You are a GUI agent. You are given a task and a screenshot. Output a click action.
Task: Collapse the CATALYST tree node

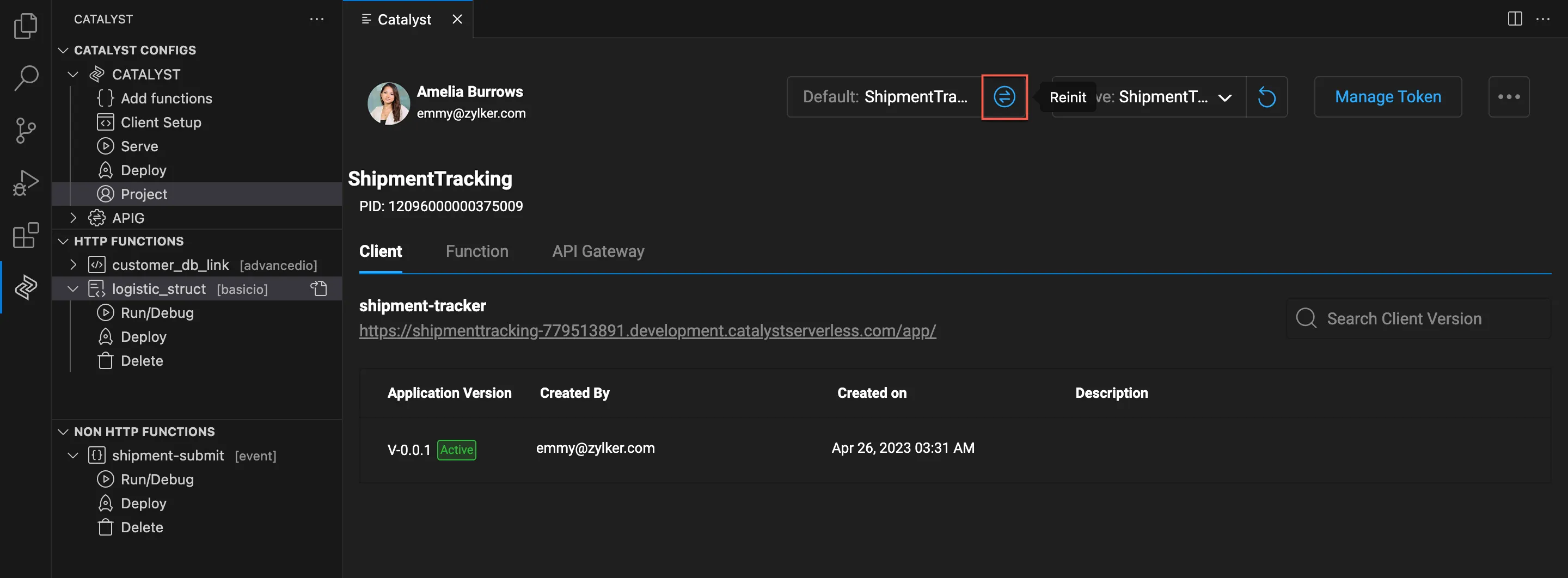pyautogui.click(x=73, y=74)
